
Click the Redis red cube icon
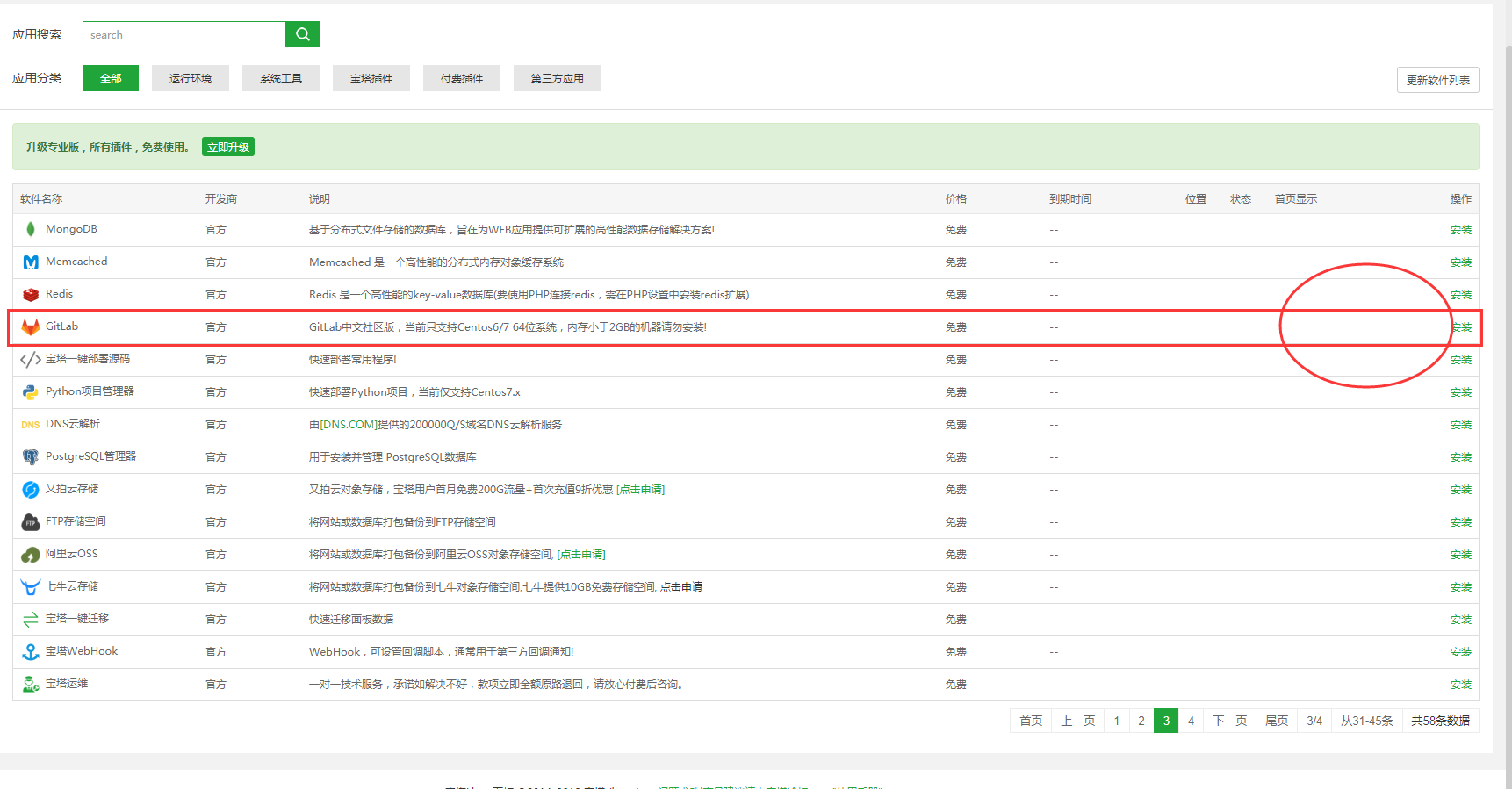click(31, 294)
